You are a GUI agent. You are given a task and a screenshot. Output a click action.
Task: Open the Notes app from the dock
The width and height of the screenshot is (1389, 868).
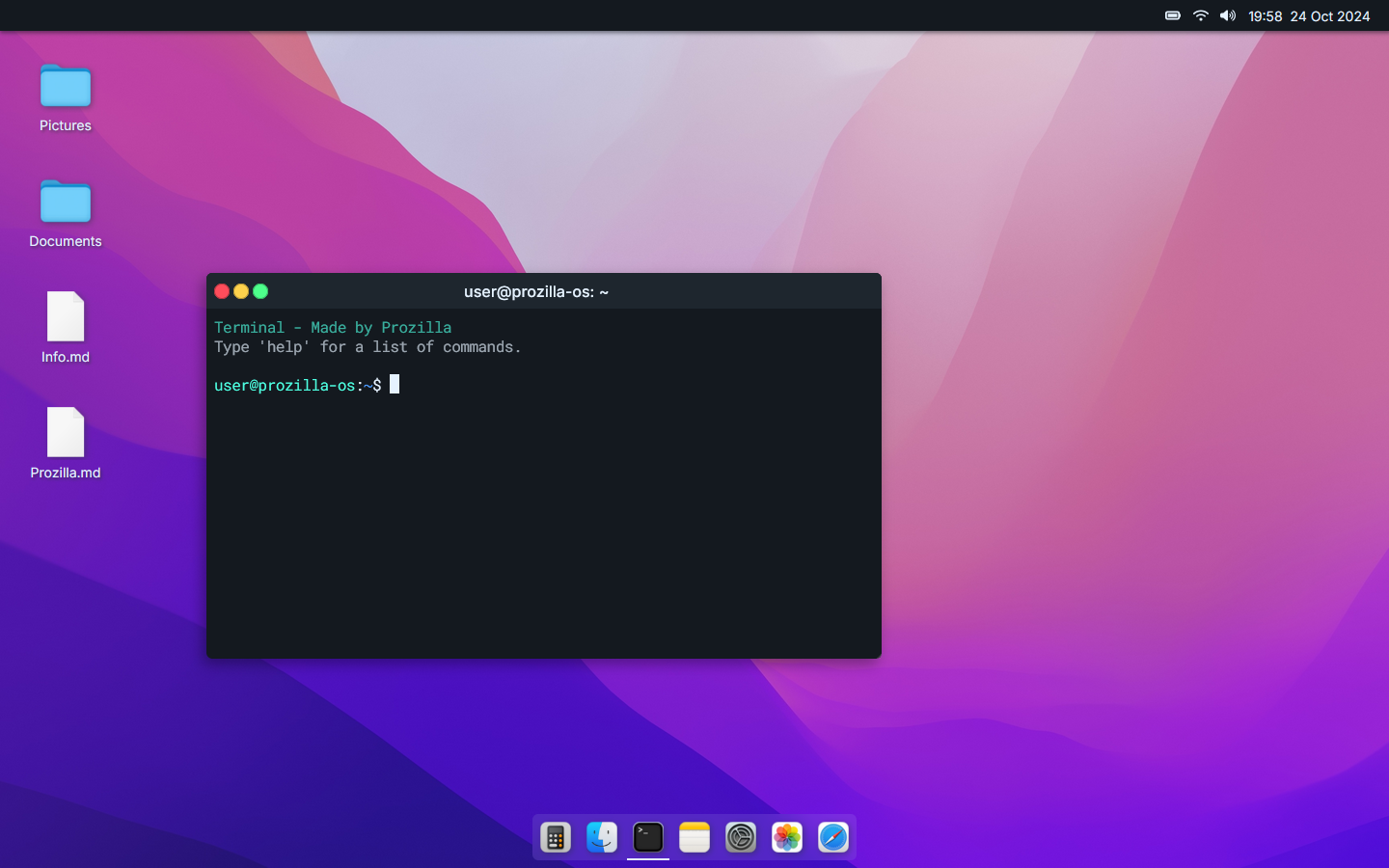(x=694, y=837)
